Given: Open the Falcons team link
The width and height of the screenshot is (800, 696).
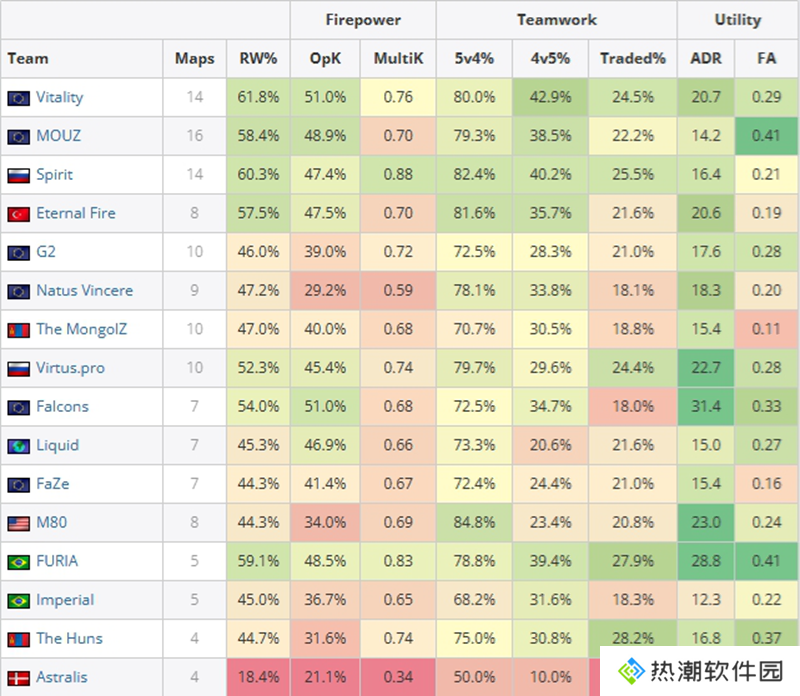Looking at the screenshot, I should coord(62,406).
